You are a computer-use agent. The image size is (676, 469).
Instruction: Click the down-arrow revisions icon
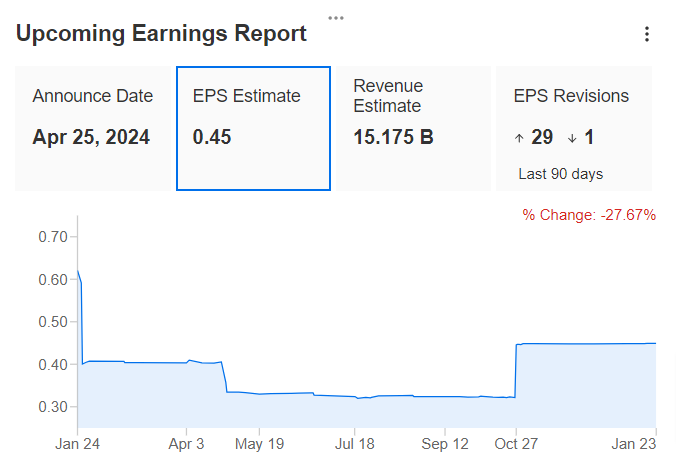pos(572,138)
